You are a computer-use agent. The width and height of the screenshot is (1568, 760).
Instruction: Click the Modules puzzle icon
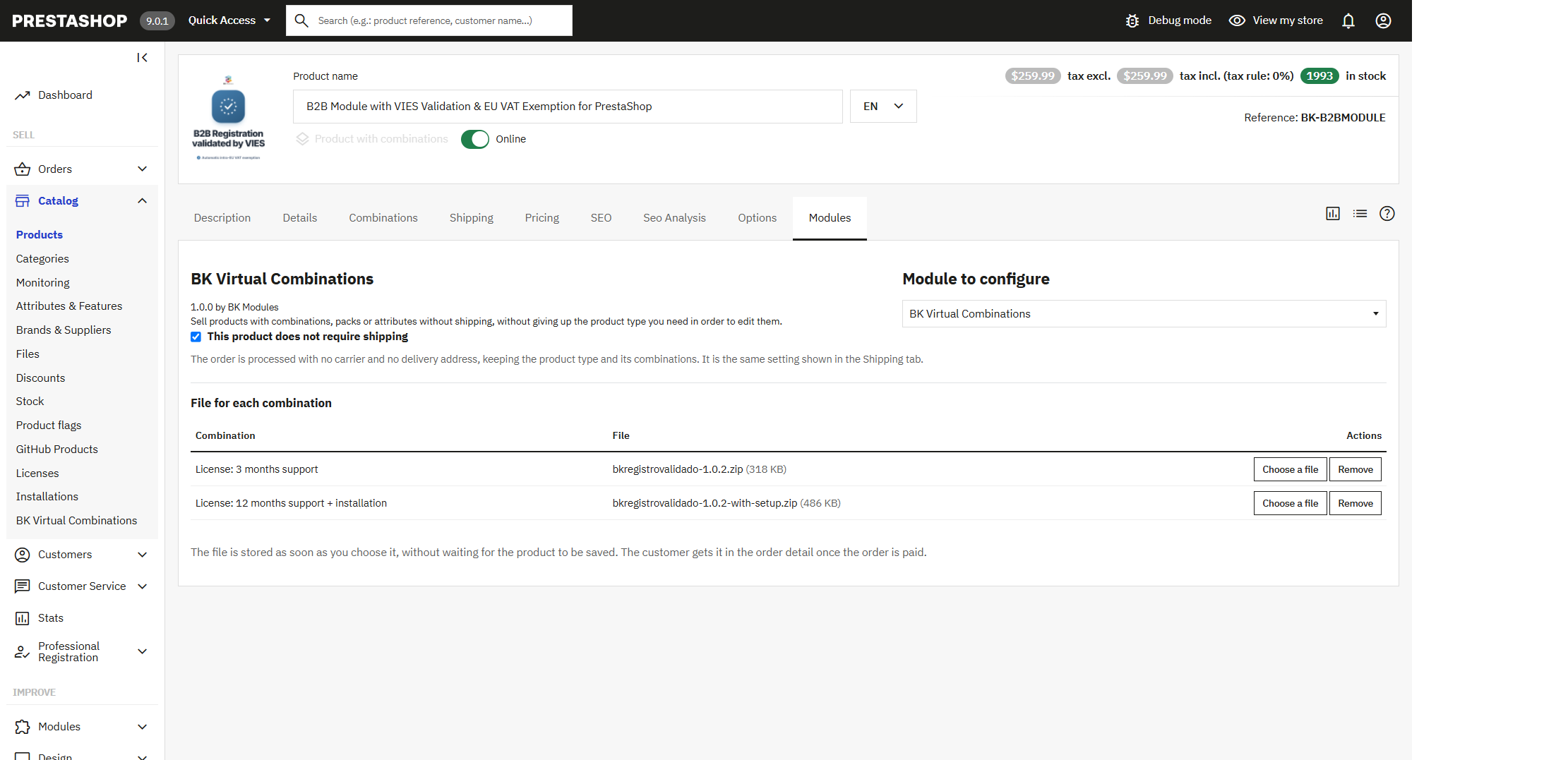23,727
